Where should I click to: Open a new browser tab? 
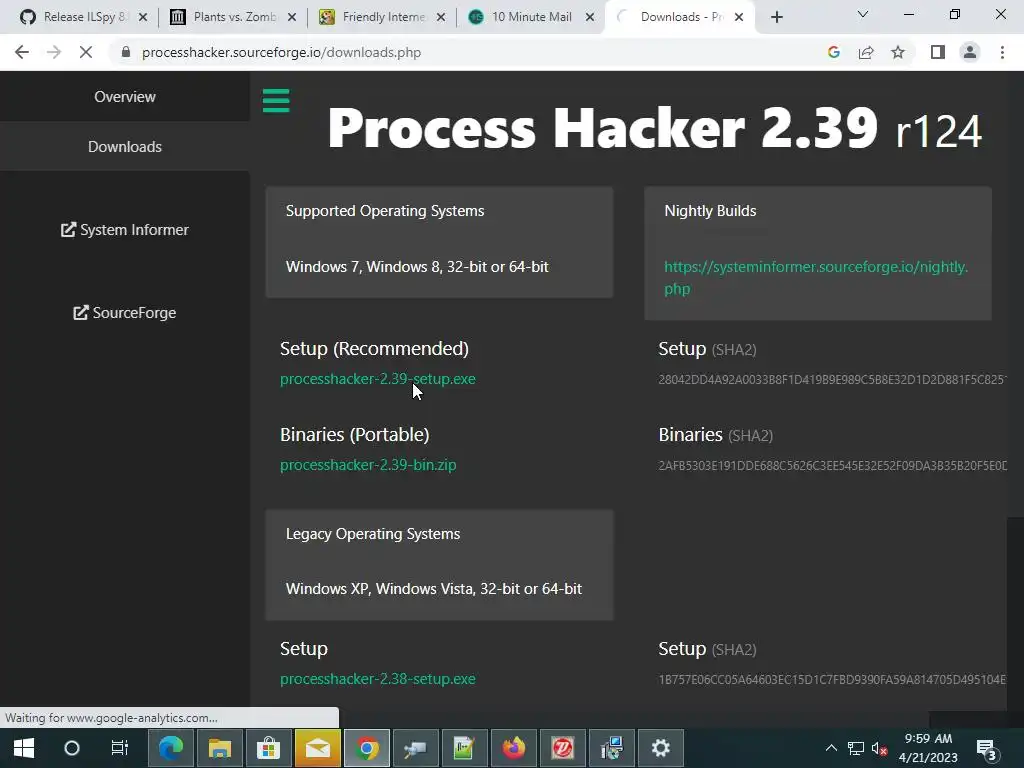point(776,17)
